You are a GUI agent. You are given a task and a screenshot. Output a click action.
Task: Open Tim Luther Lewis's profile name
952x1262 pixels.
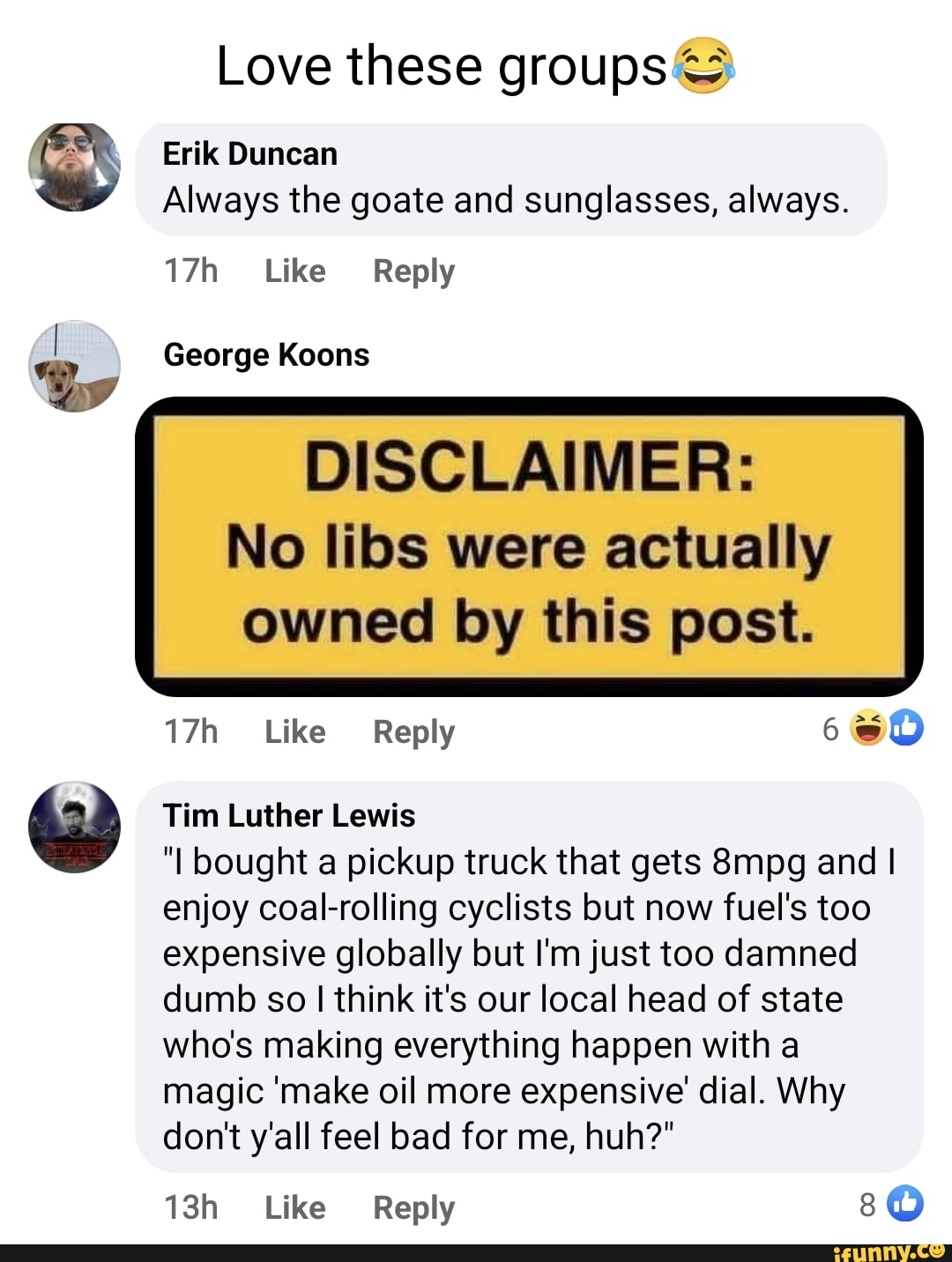pos(289,816)
